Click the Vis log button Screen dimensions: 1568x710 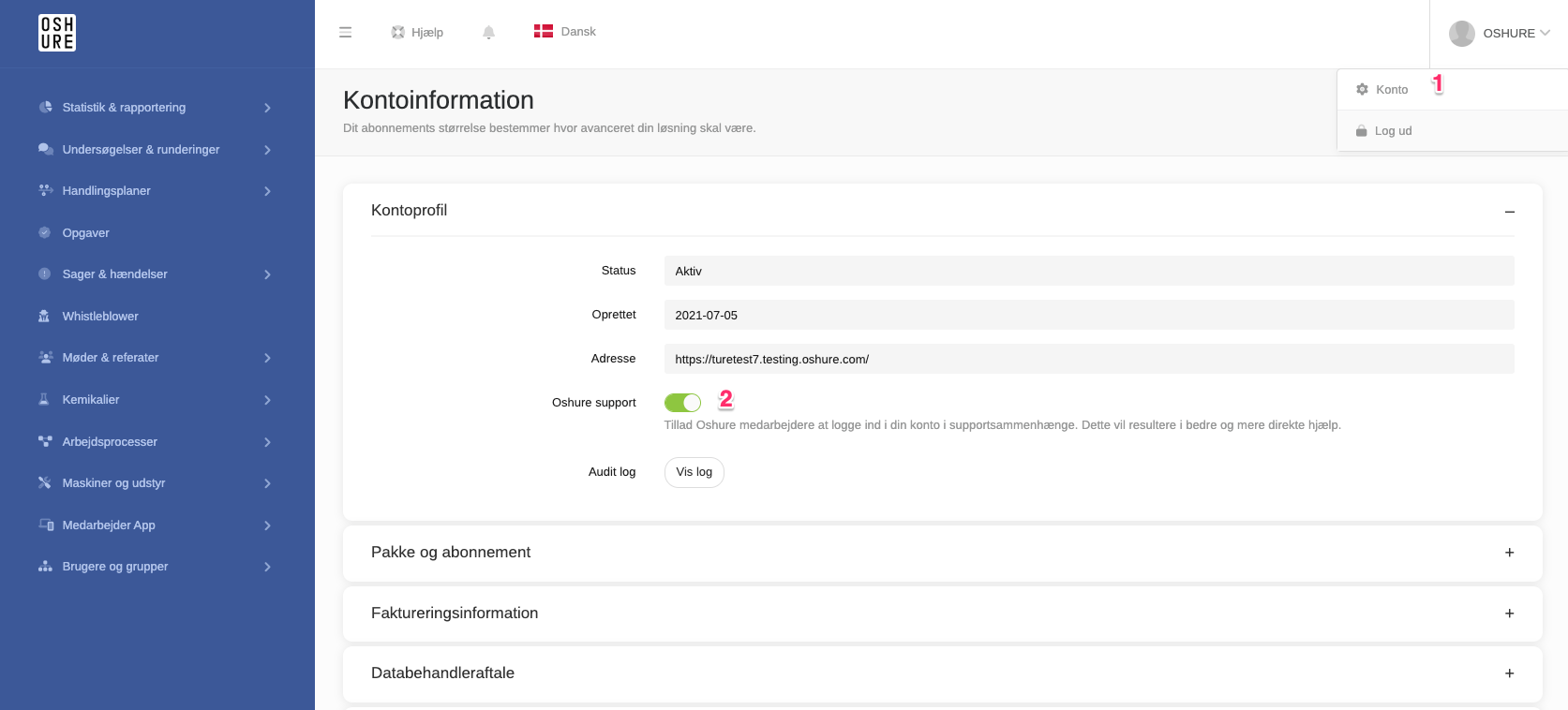pyautogui.click(x=694, y=472)
